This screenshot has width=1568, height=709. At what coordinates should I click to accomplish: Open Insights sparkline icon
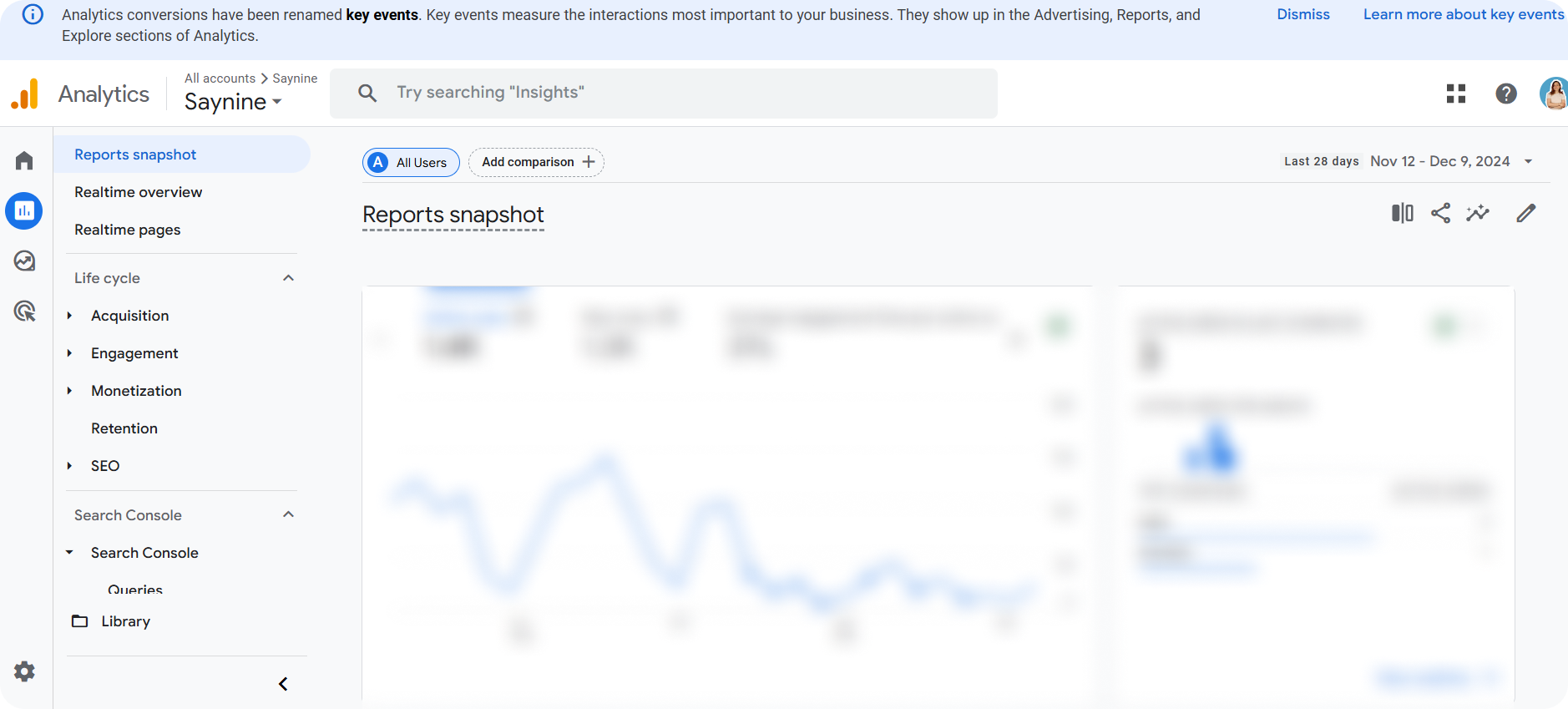point(1478,213)
